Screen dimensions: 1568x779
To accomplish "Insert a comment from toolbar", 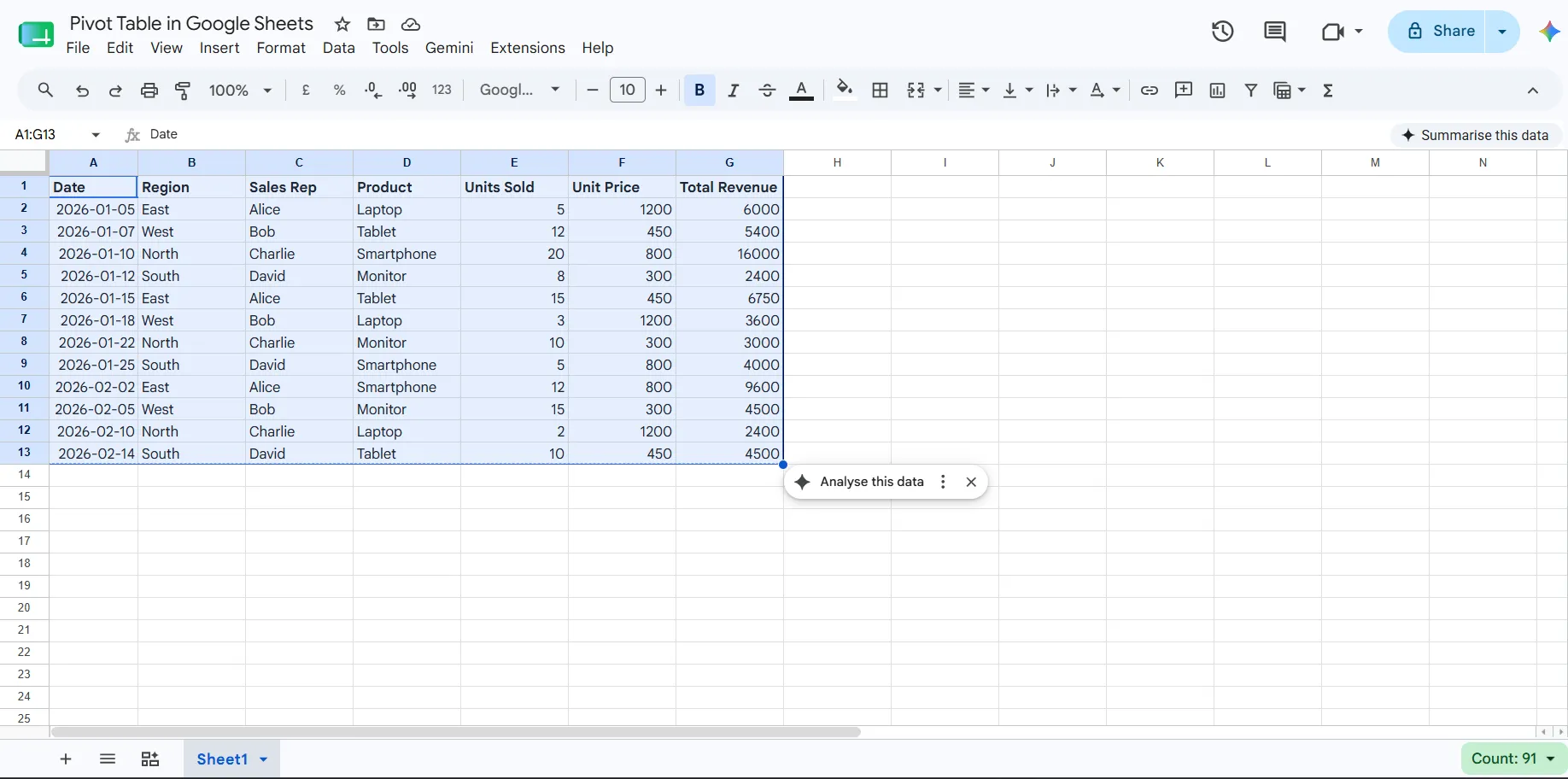I will tap(1184, 90).
